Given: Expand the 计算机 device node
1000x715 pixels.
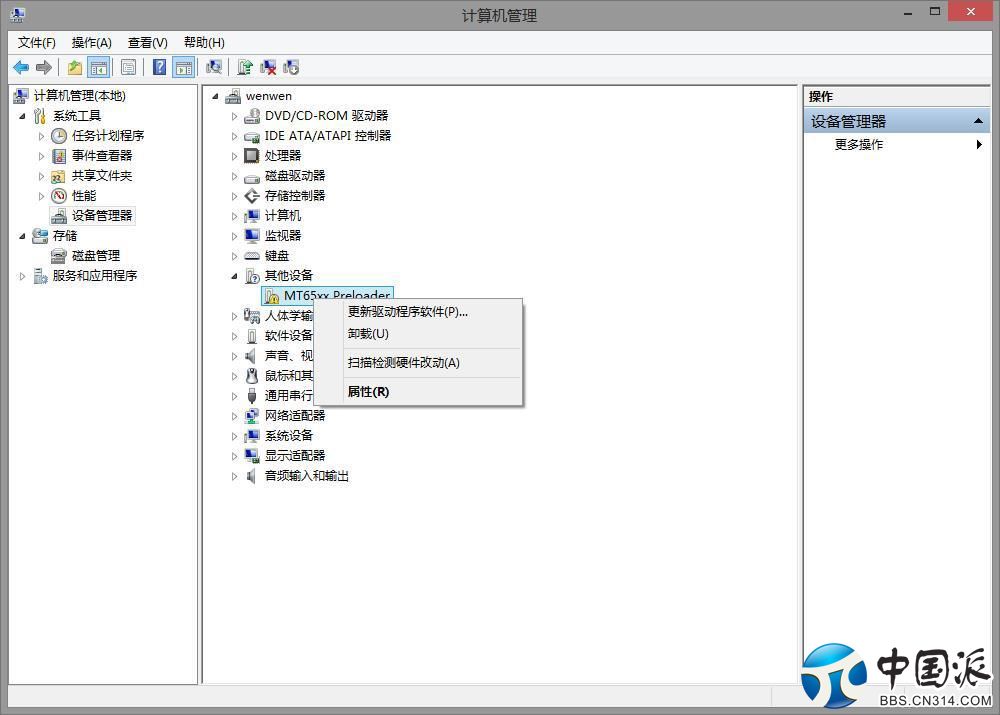Looking at the screenshot, I should click(x=234, y=216).
